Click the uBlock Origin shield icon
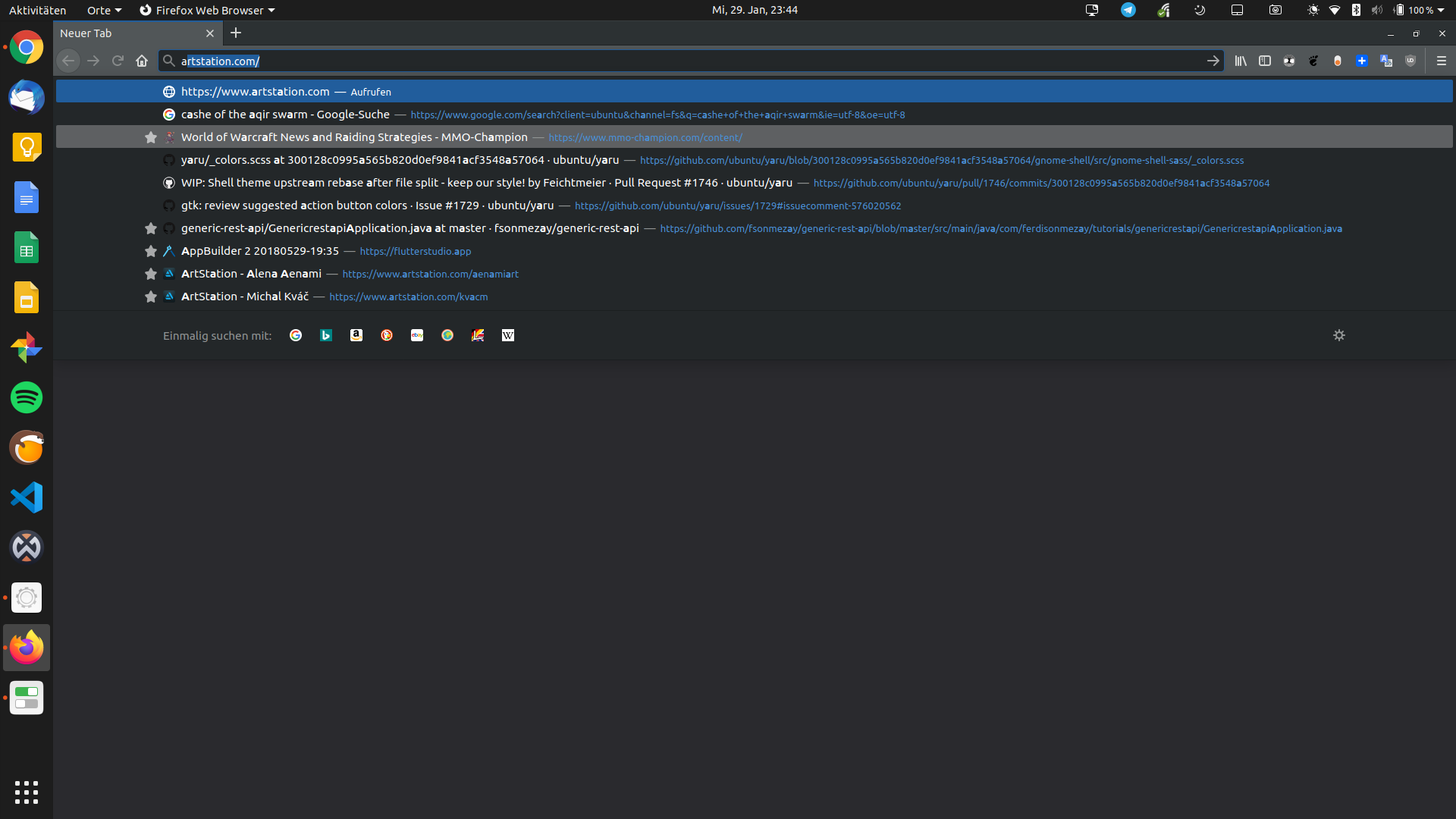The height and width of the screenshot is (819, 1456). pos(1410,61)
